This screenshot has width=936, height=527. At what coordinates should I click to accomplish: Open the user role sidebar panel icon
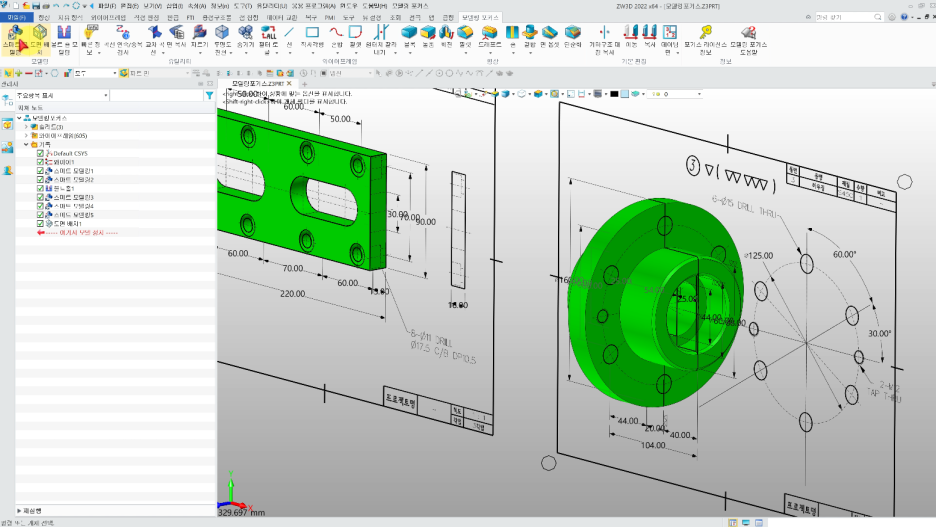click(7, 170)
